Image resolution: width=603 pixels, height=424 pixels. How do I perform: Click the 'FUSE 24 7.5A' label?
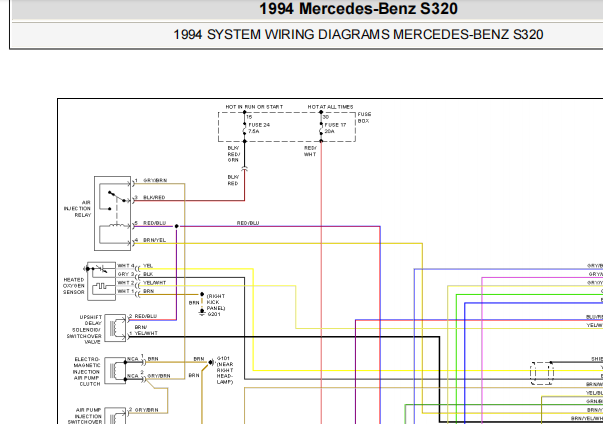(259, 128)
